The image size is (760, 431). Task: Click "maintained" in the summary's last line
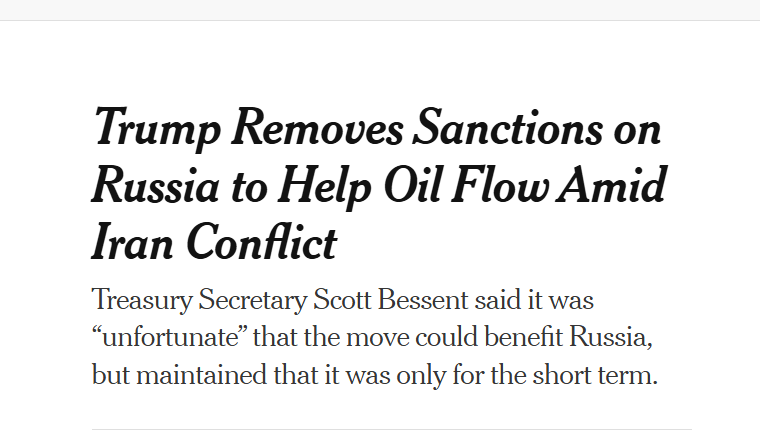coord(203,376)
